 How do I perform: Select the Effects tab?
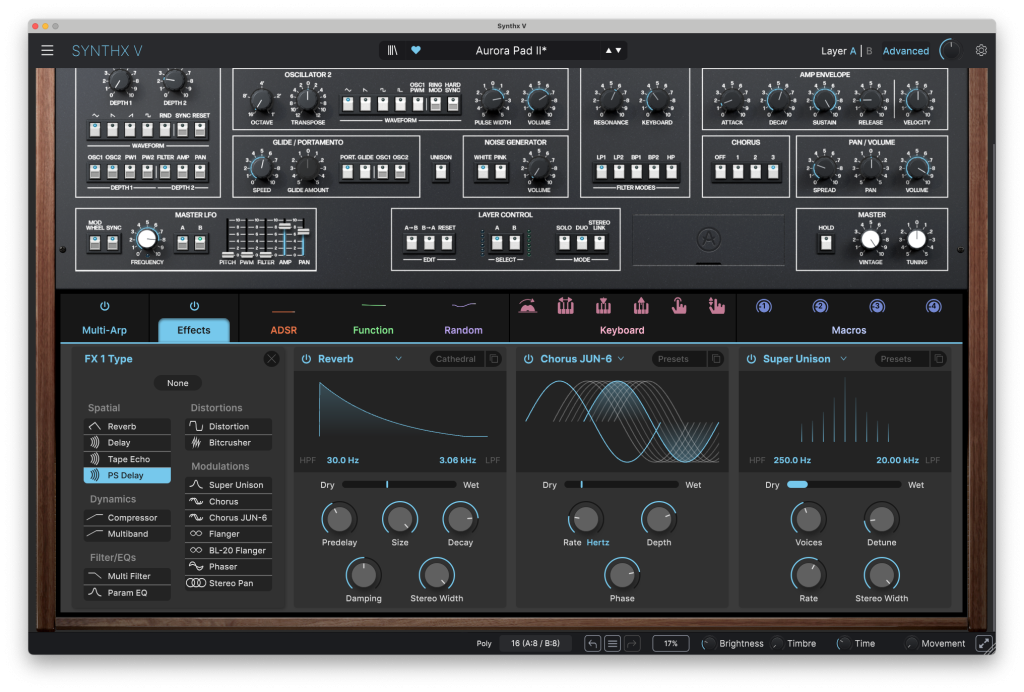tap(194, 330)
